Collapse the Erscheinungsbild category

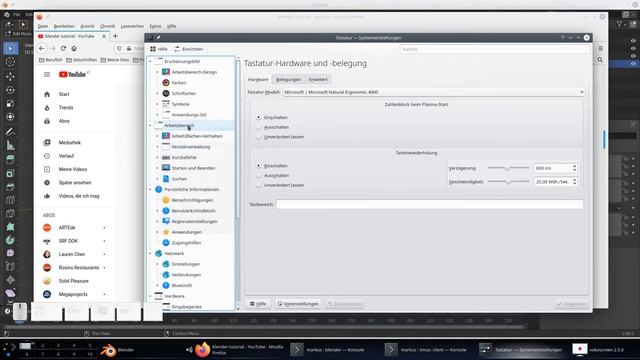[150, 62]
